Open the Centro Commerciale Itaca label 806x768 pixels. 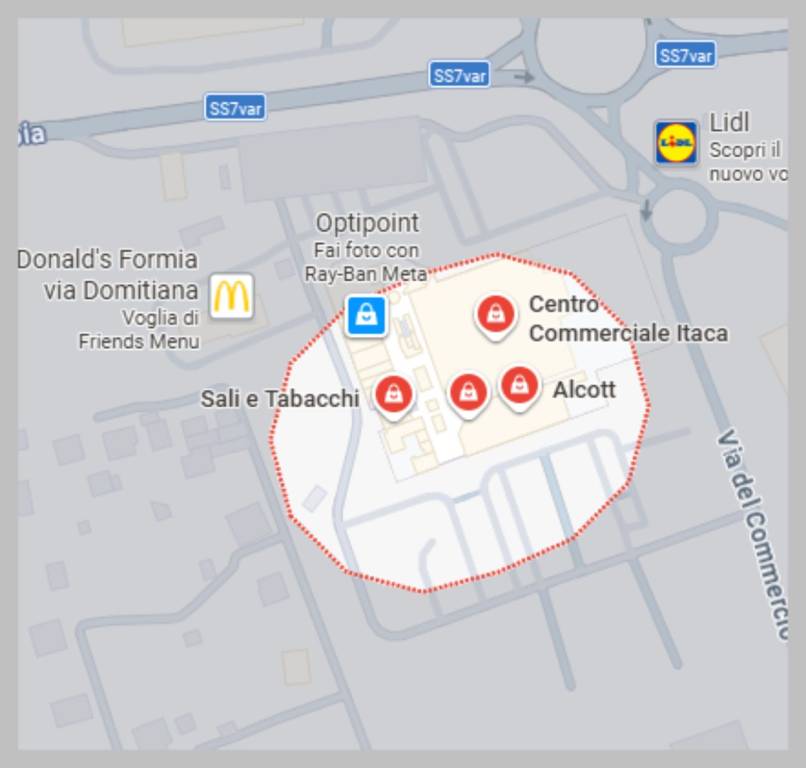click(x=628, y=319)
